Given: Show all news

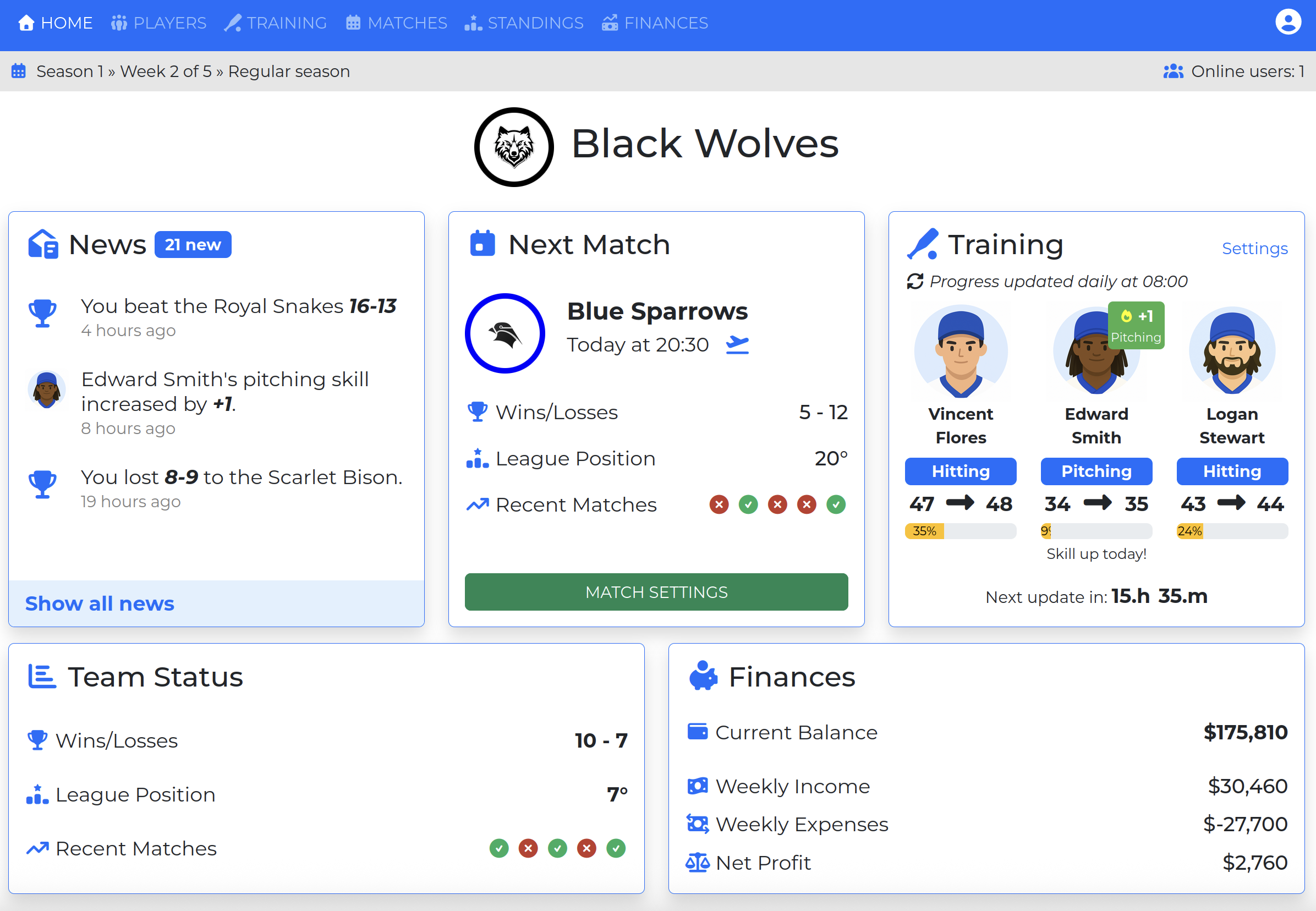Looking at the screenshot, I should tap(100, 603).
